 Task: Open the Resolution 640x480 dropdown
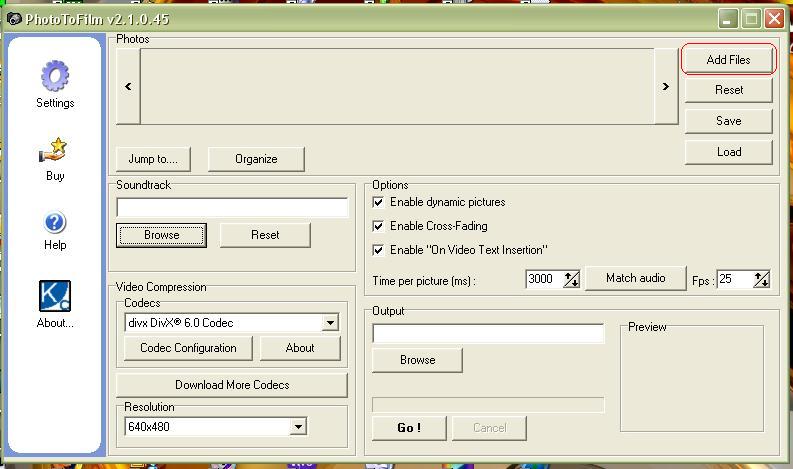click(x=297, y=427)
